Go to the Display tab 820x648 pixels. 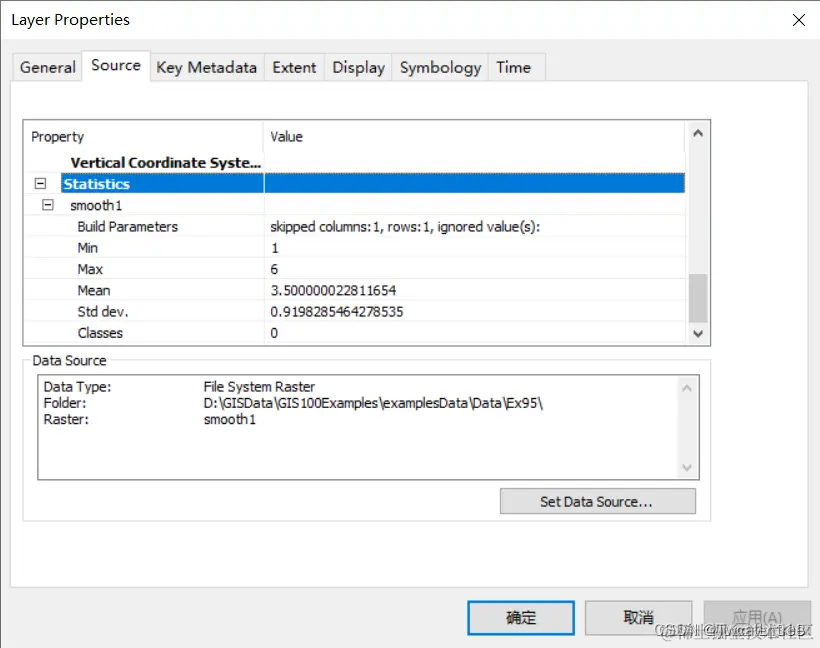point(358,67)
